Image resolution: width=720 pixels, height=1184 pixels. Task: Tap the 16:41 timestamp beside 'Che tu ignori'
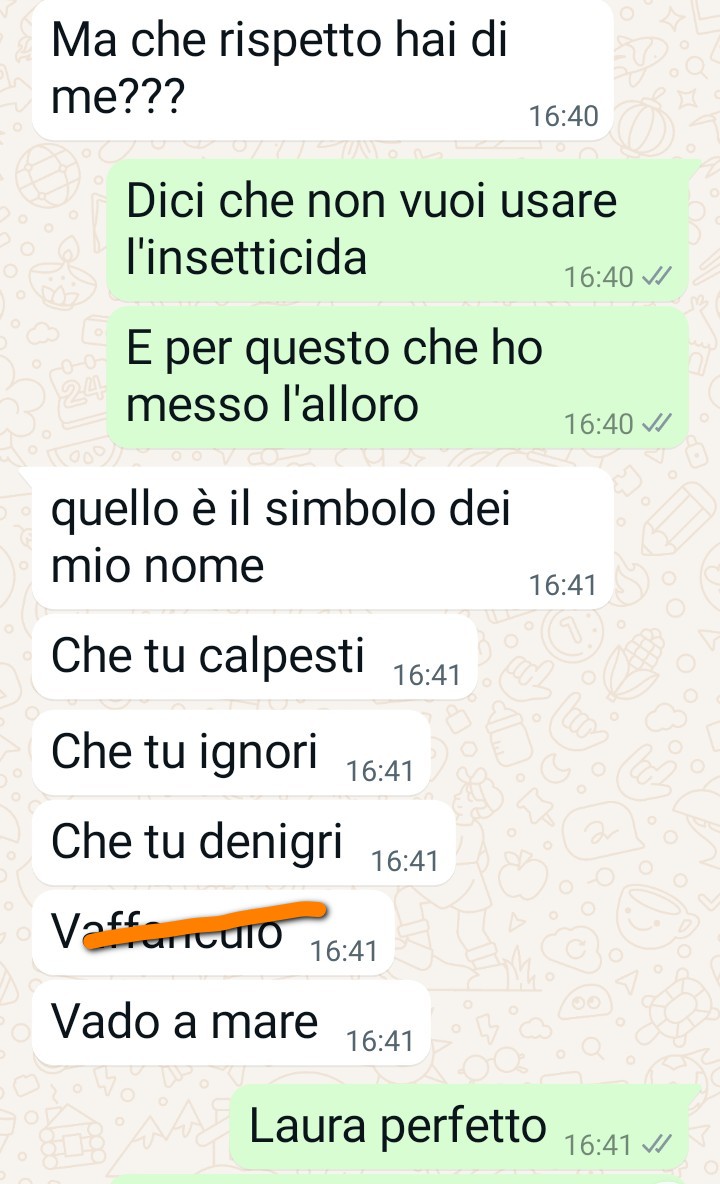click(x=380, y=771)
